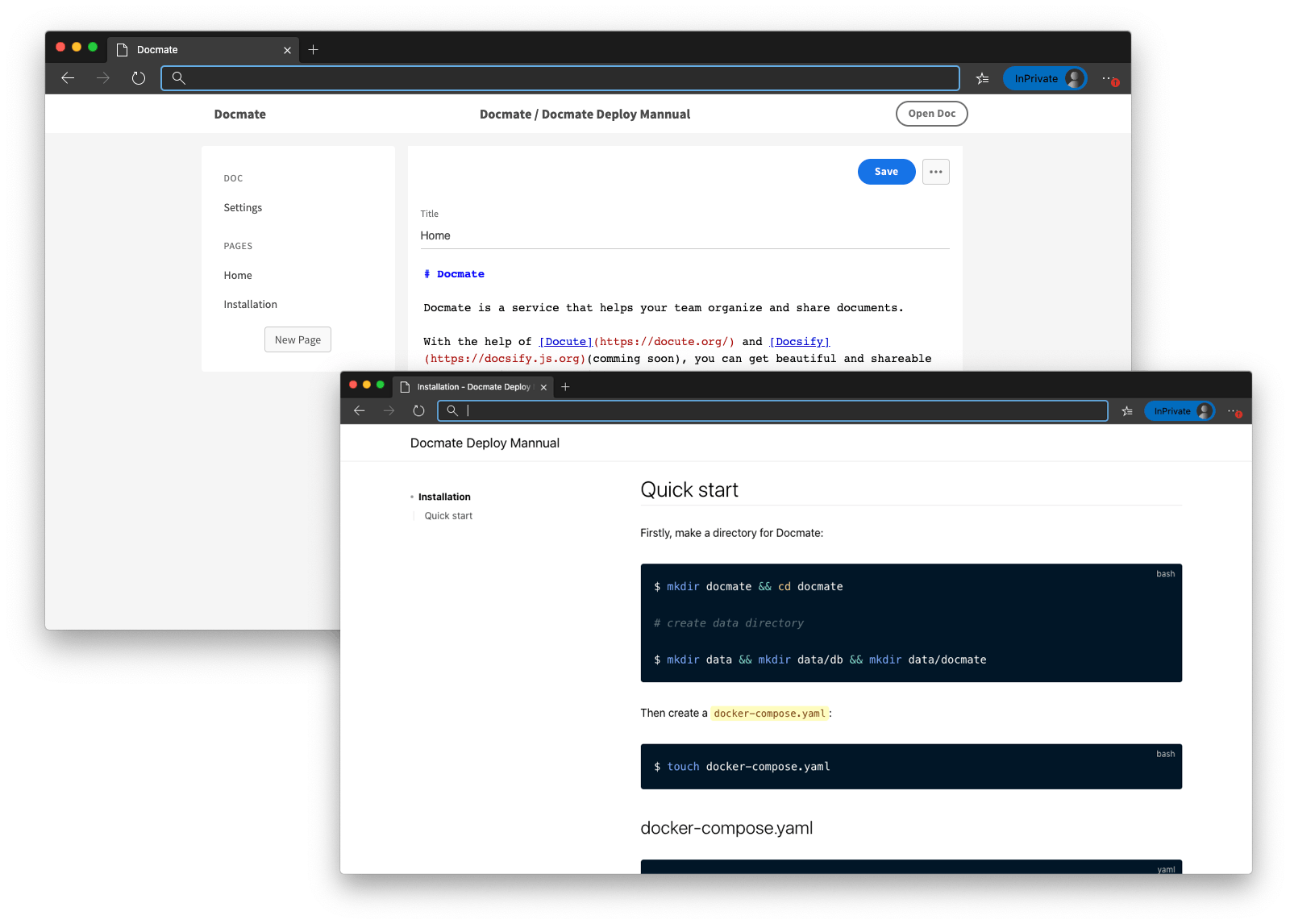Reload the Installation browser window
The image size is (1290, 924).
pyautogui.click(x=418, y=411)
